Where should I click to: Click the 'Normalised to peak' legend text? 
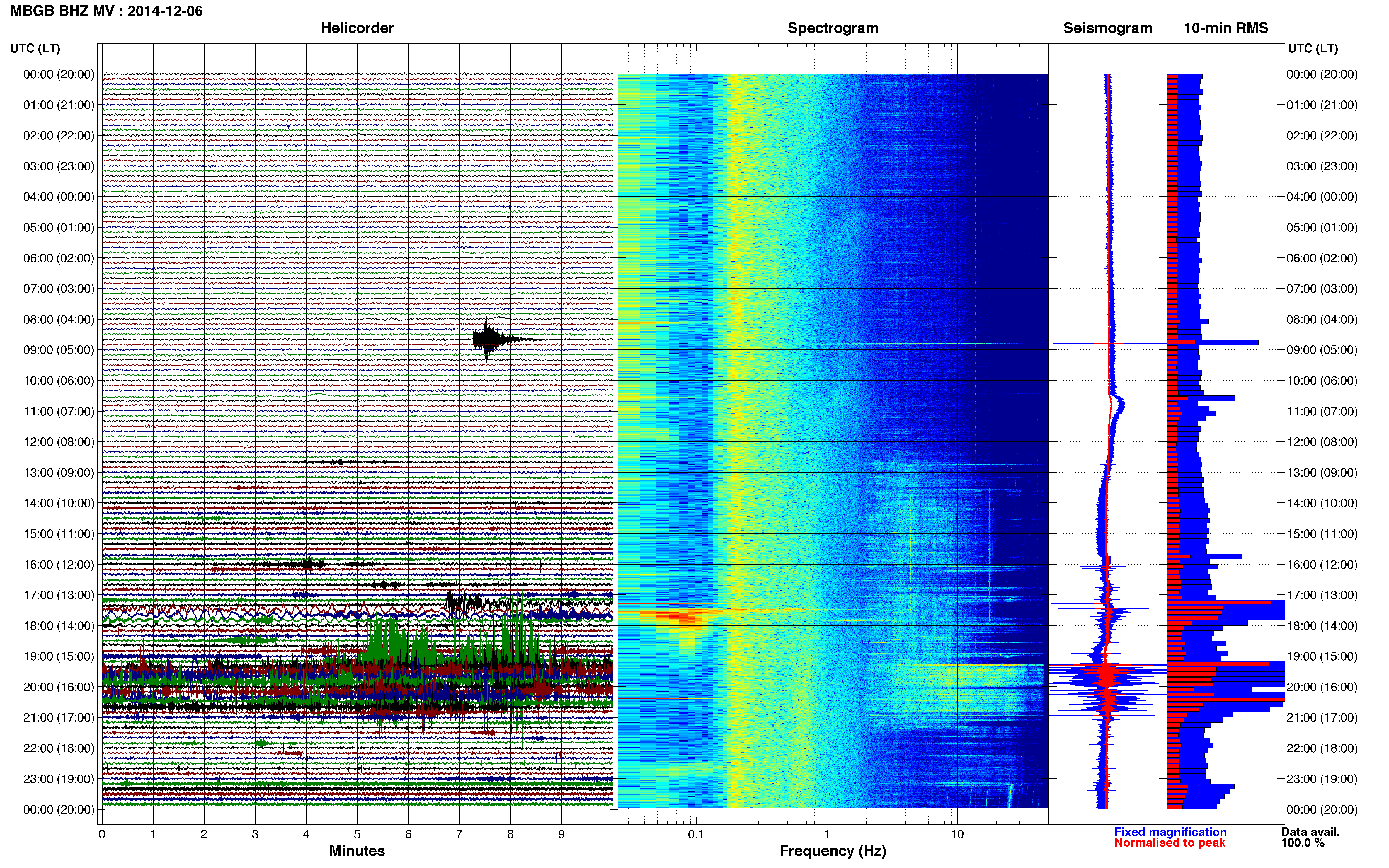[1170, 843]
